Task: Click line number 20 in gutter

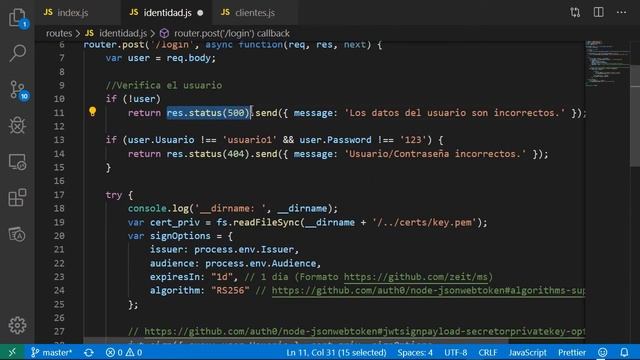Action: coord(59,236)
